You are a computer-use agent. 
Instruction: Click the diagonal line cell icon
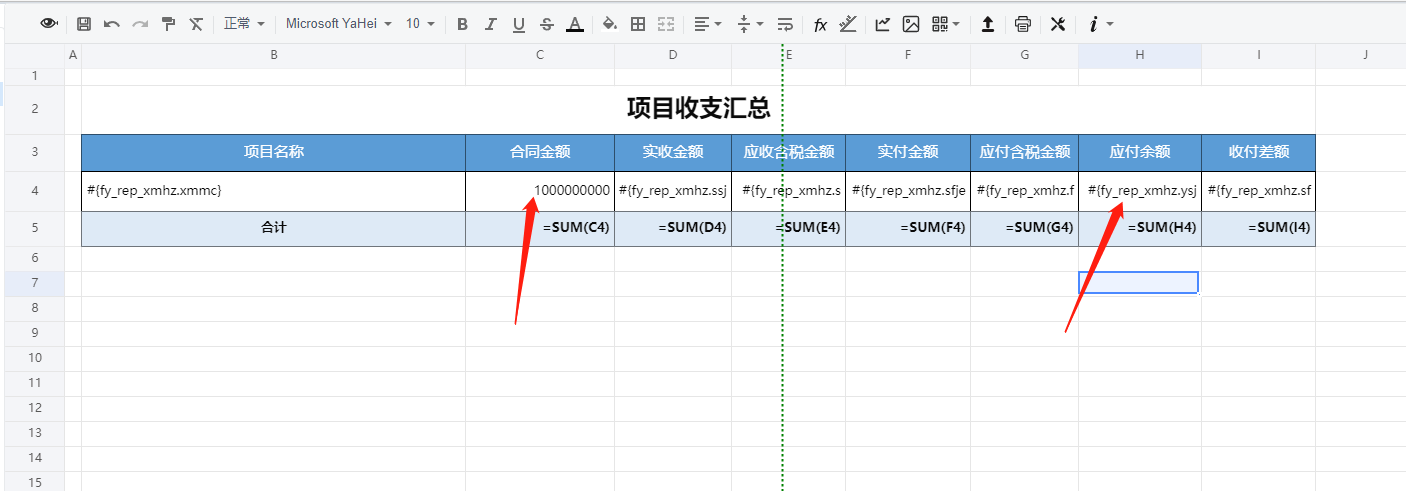848,24
